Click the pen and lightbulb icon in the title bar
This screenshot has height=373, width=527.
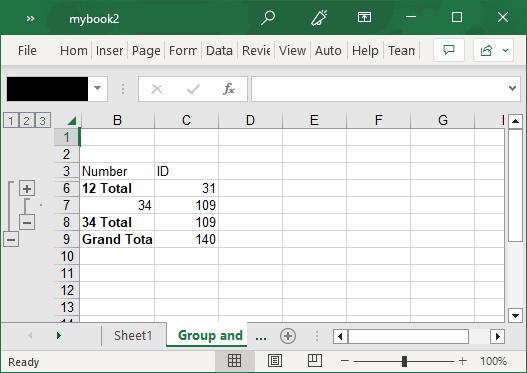pos(319,17)
